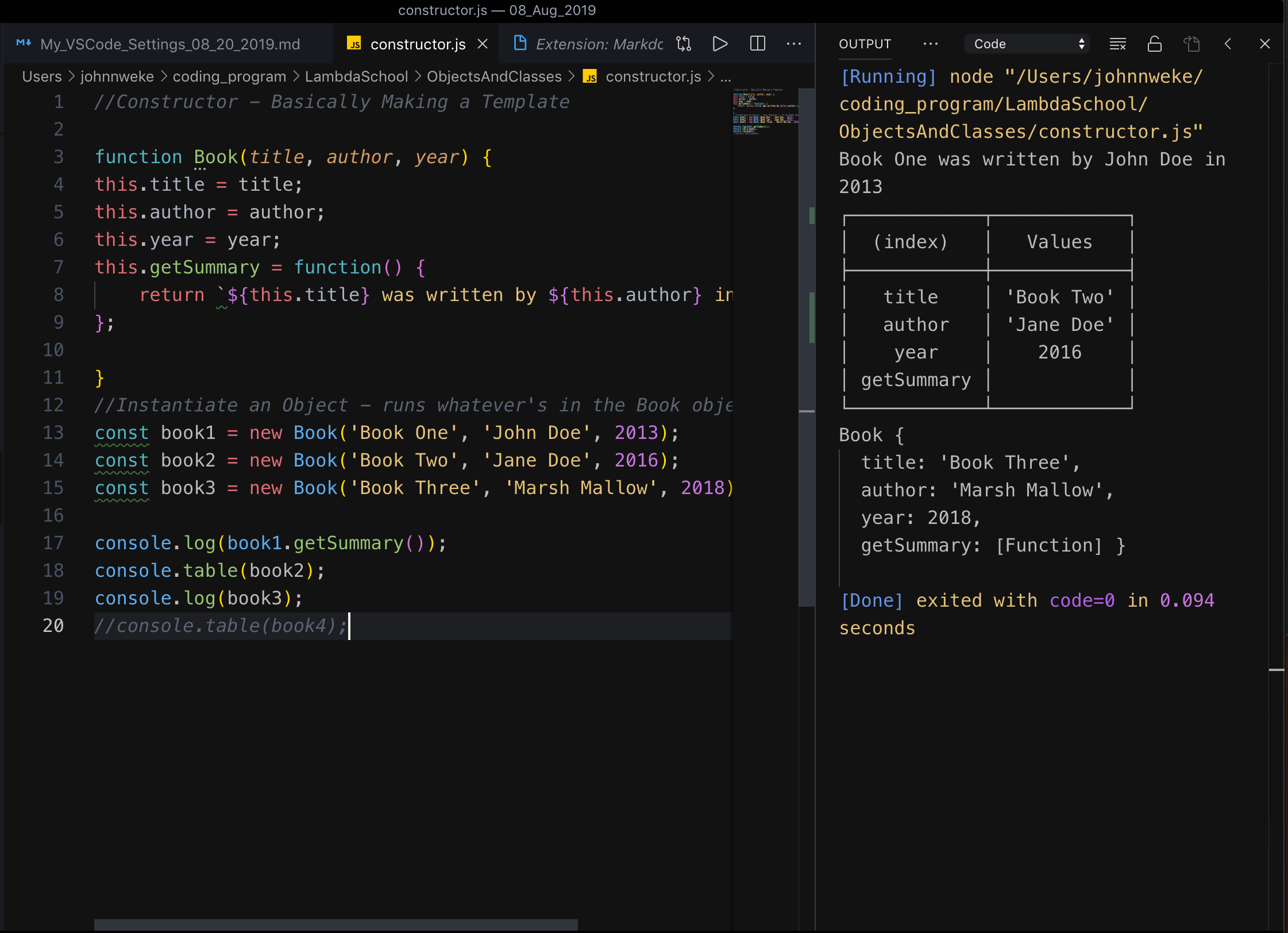The width and height of the screenshot is (1288, 933).
Task: Open the Output panel ellipsis menu
Action: [x=931, y=44]
